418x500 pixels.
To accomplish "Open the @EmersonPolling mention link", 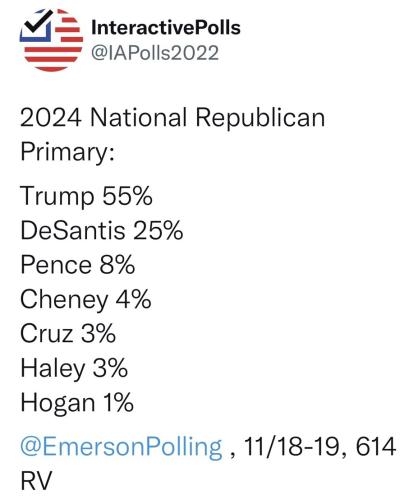I will coord(121,447).
